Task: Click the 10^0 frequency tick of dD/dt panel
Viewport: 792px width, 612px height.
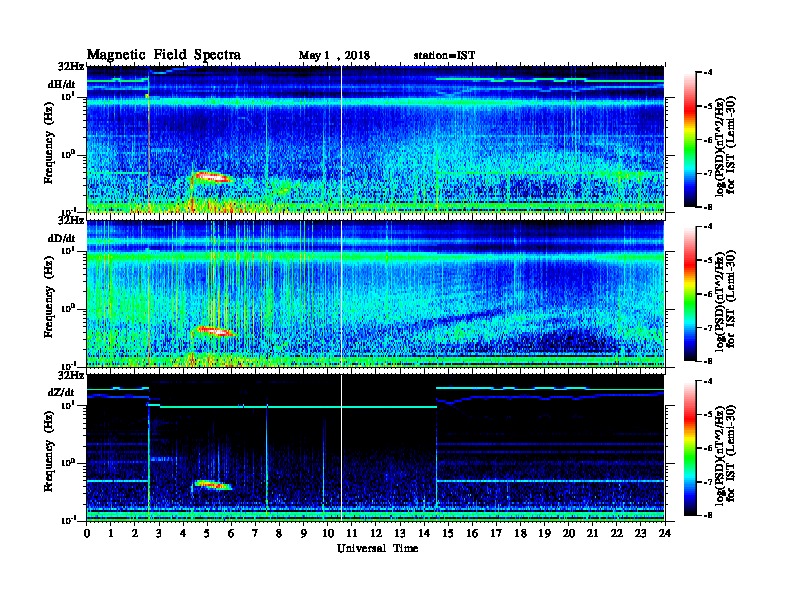Action: pyautogui.click(x=68, y=308)
